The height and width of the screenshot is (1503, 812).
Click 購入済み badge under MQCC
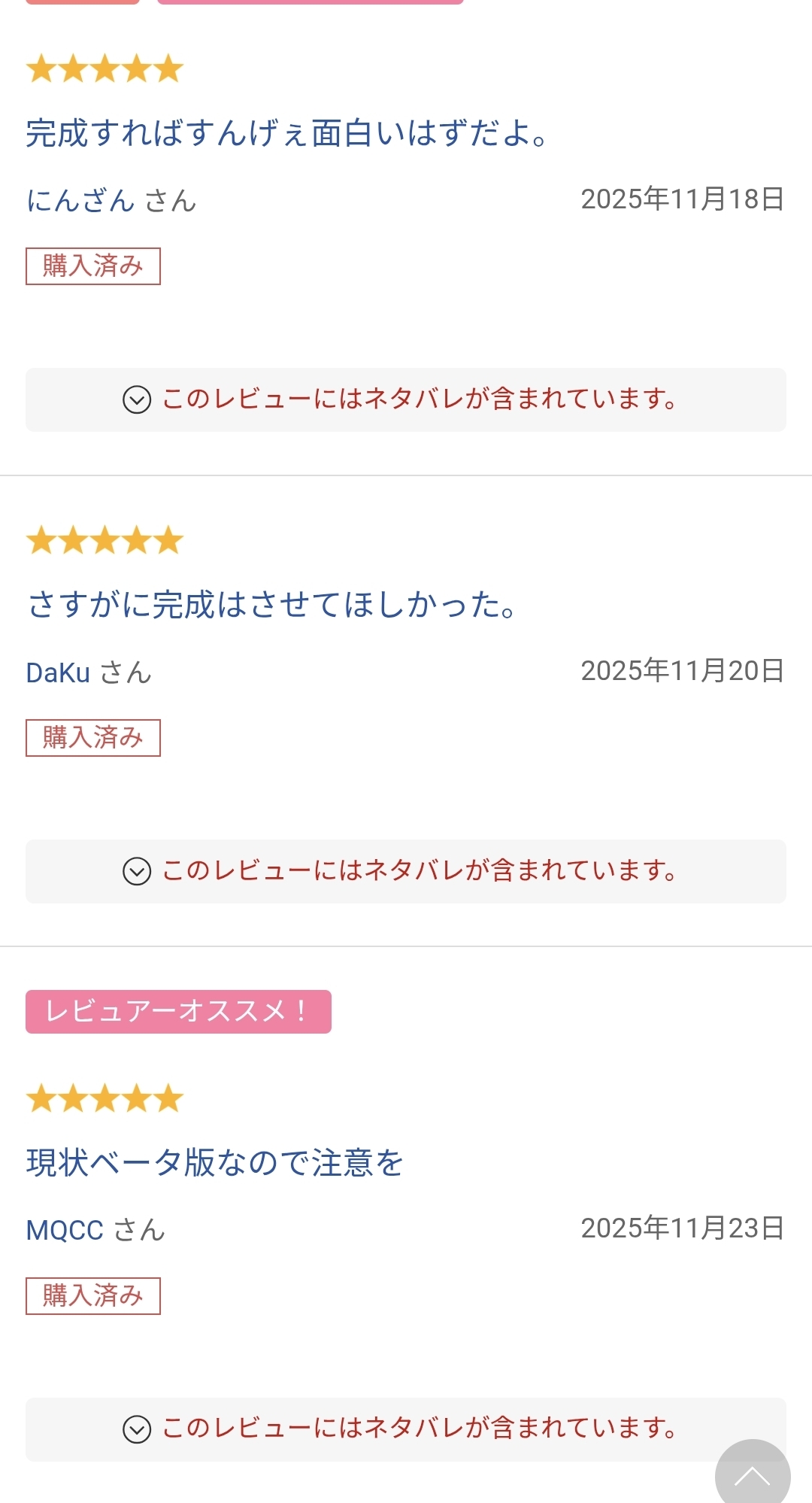(93, 1295)
